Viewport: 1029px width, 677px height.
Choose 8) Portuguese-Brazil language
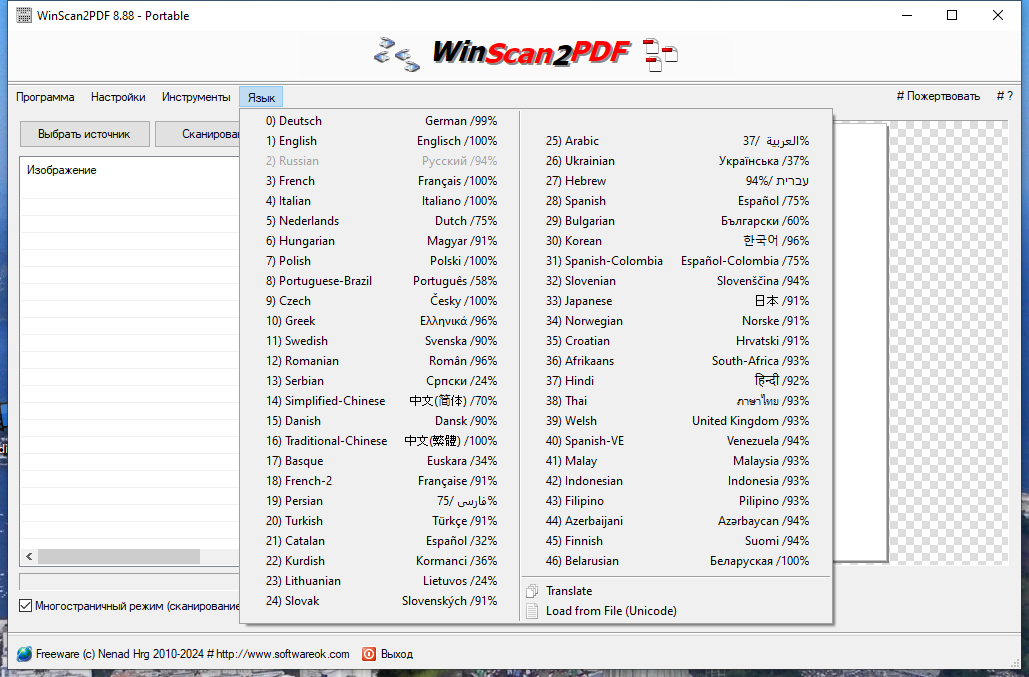(381, 281)
